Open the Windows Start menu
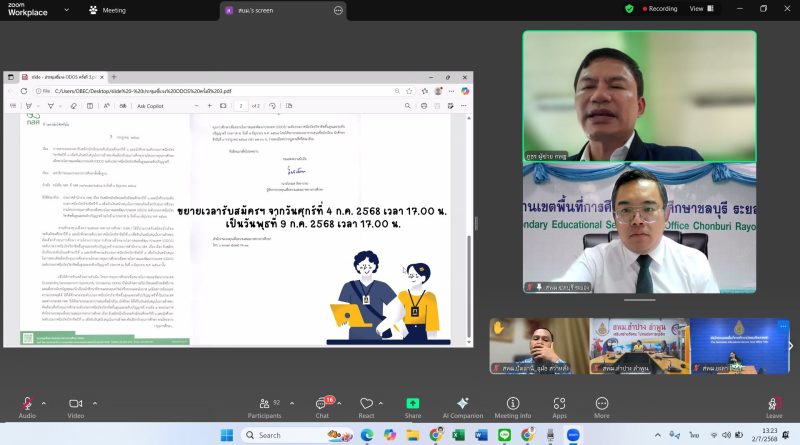800x445 pixels. [226, 435]
